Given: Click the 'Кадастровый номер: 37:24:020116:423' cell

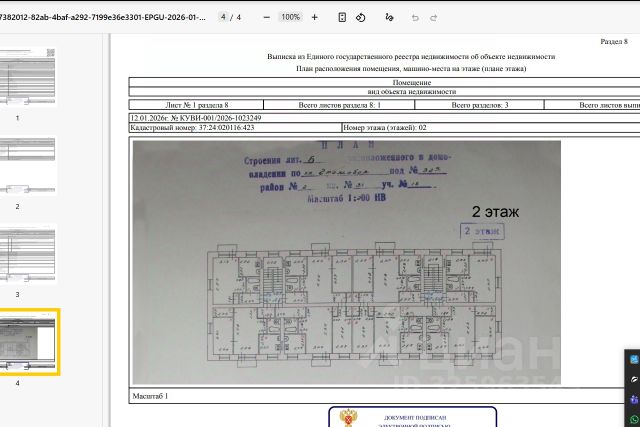Looking at the screenshot, I should point(235,127).
